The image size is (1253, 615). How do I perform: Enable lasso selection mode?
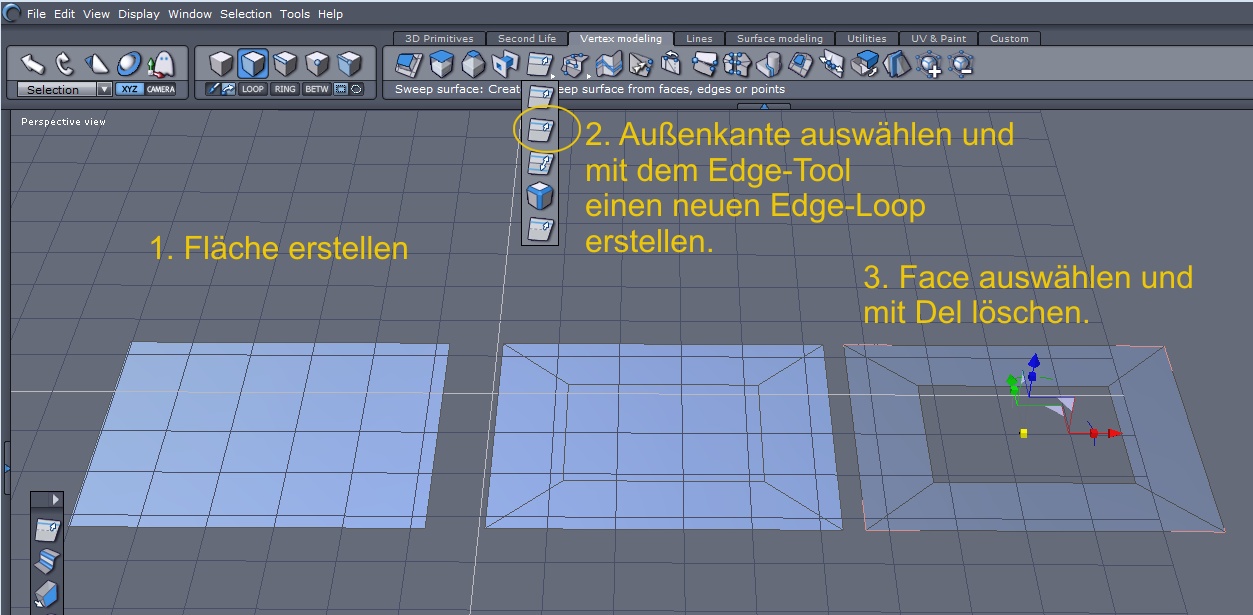click(356, 89)
